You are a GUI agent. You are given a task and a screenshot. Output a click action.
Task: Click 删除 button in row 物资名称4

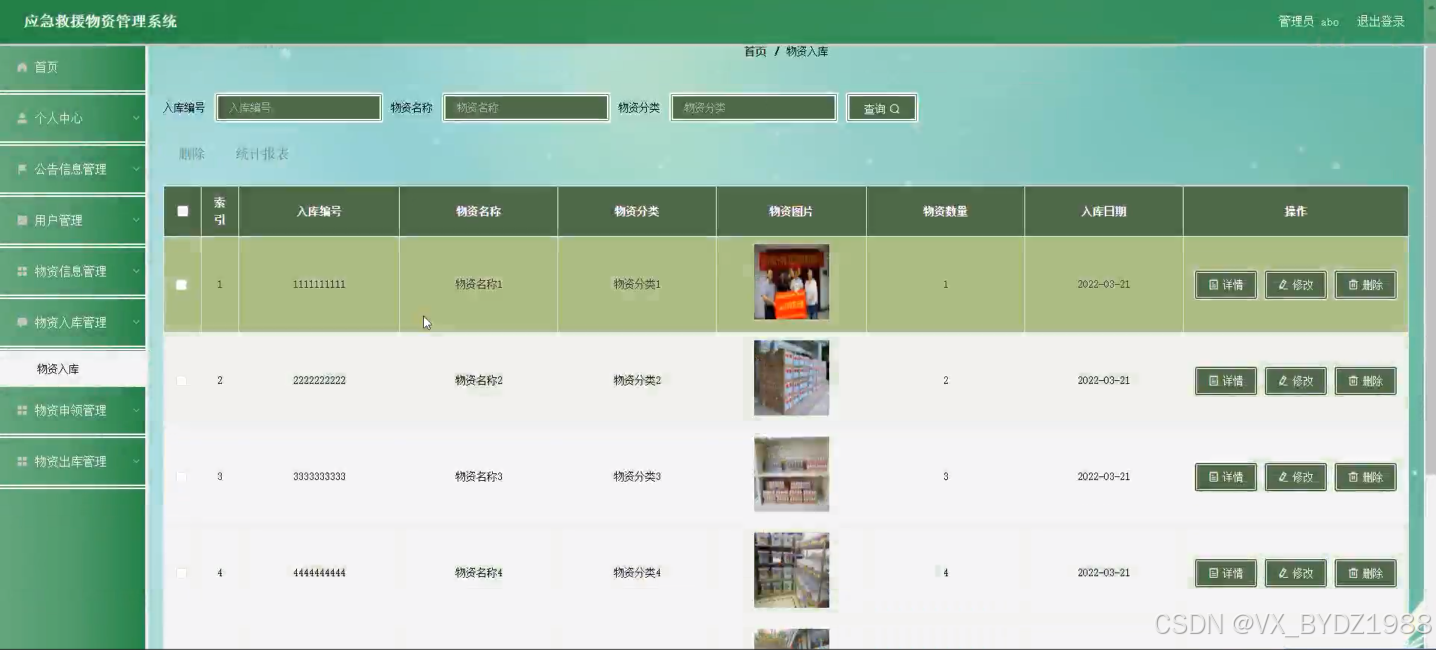[1366, 573]
